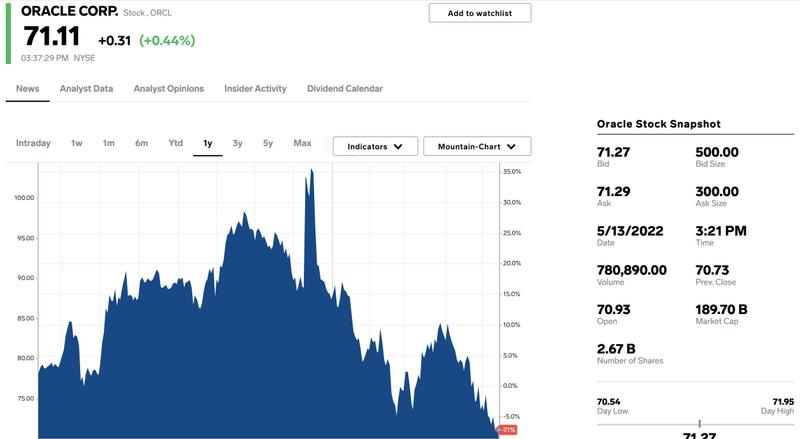Click the Number of Shares value 2.67 B
The image size is (800, 439).
coord(616,349)
